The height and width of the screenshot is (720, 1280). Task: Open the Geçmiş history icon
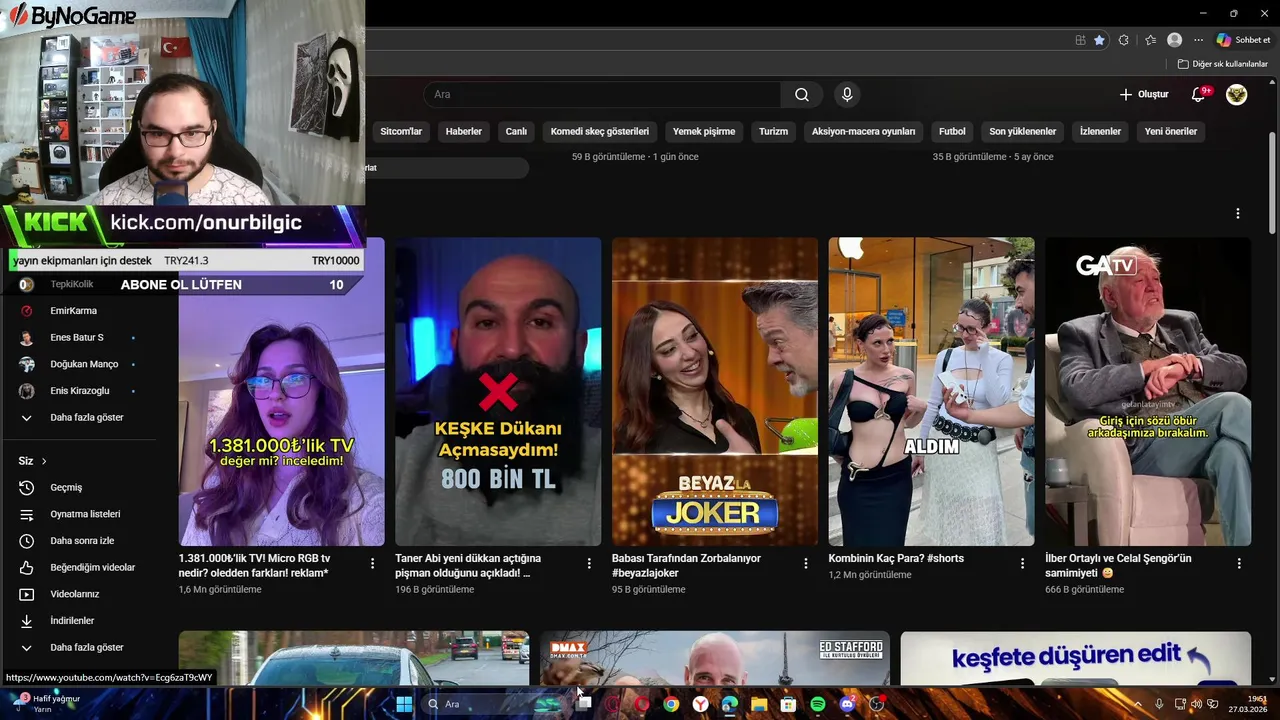tap(27, 488)
